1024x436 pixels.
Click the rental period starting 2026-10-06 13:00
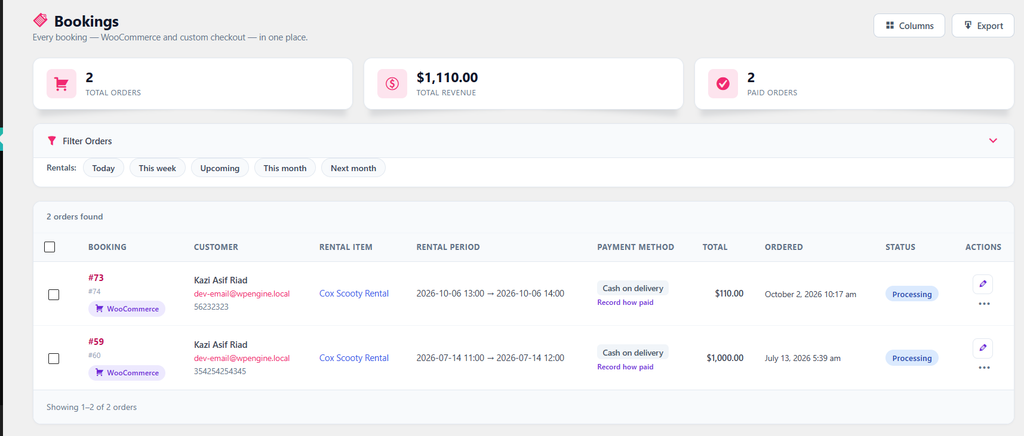coord(490,294)
